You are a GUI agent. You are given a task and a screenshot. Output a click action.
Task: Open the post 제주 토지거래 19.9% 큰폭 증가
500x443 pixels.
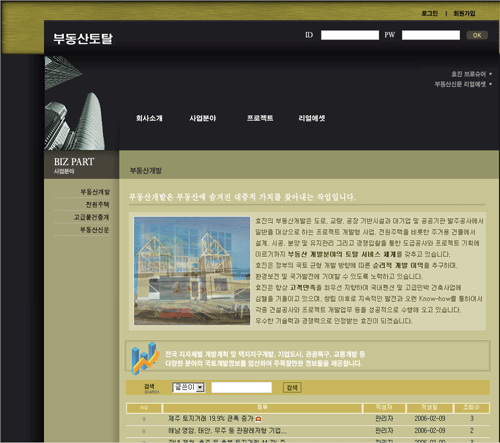click(211, 419)
